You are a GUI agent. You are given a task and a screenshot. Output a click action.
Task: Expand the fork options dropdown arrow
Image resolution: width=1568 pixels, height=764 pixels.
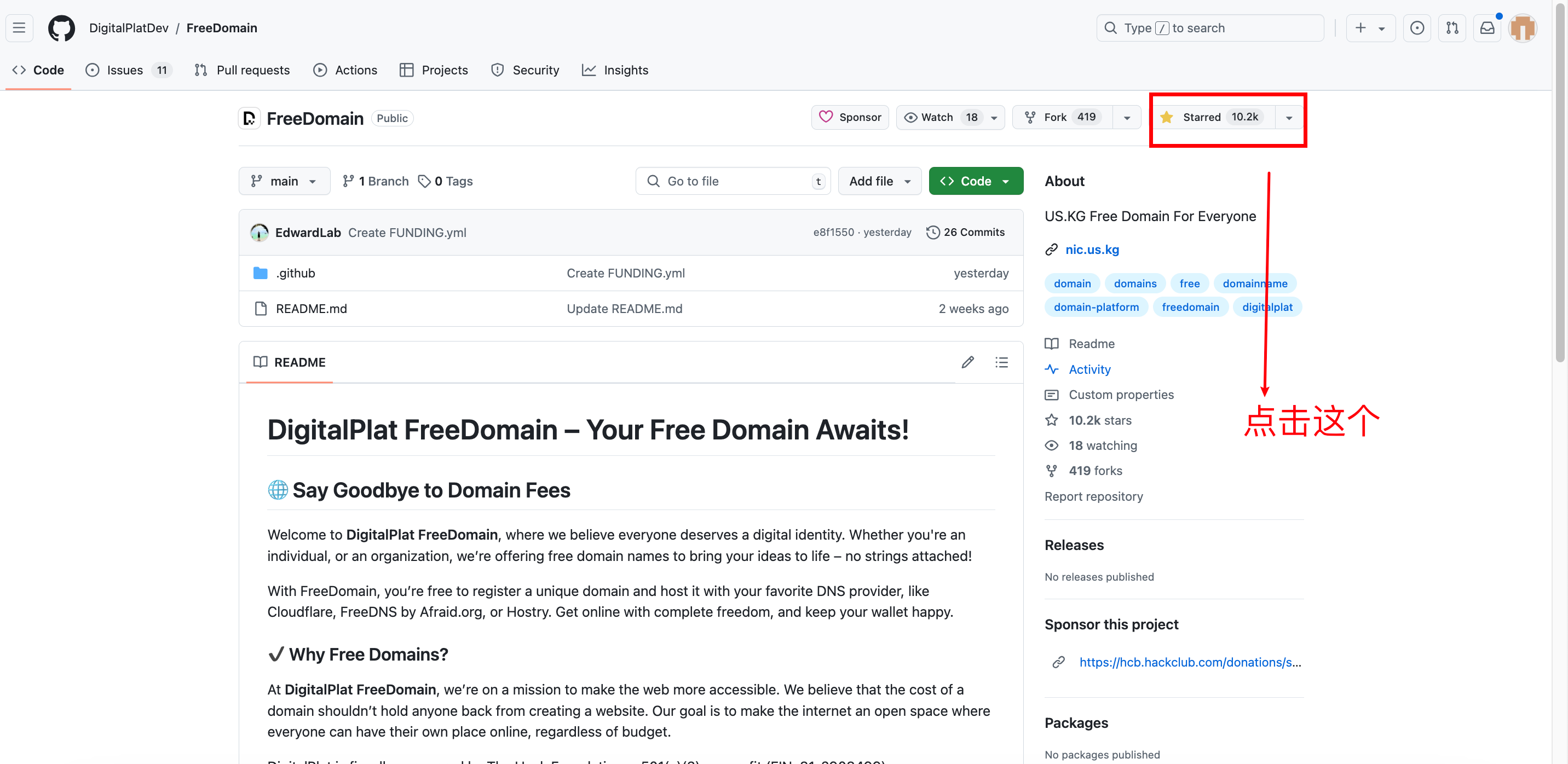(x=1127, y=118)
